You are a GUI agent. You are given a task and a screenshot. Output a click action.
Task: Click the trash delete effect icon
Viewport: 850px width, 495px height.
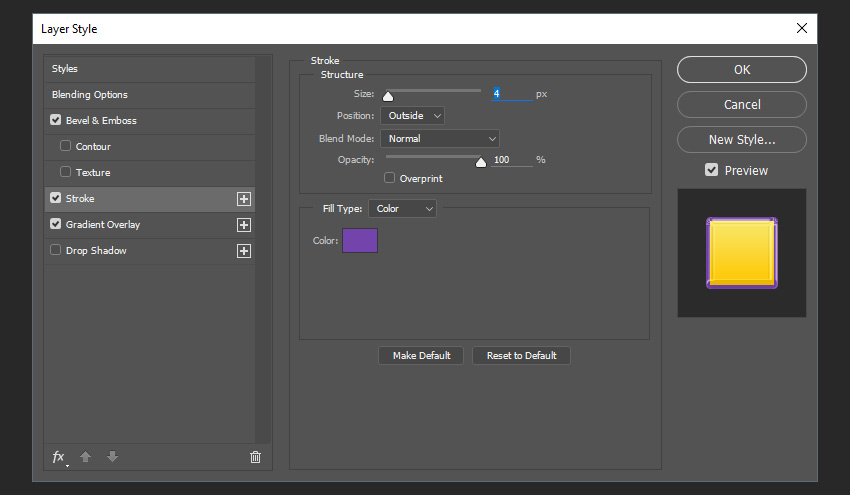coord(255,457)
